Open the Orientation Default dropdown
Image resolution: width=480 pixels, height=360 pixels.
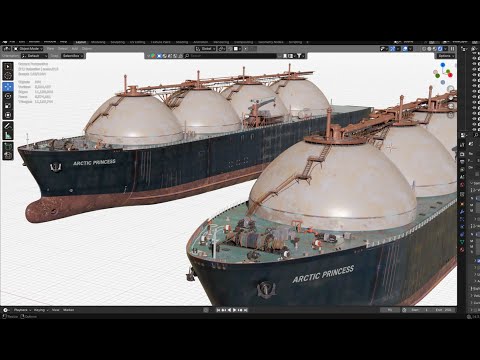pyautogui.click(x=35, y=56)
